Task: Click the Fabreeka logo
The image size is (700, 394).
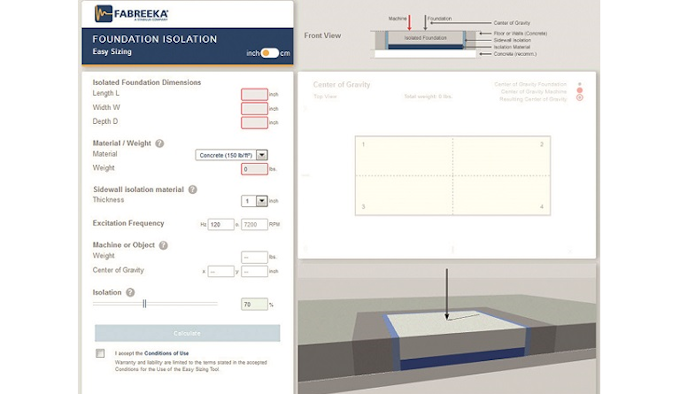Action: (131, 14)
